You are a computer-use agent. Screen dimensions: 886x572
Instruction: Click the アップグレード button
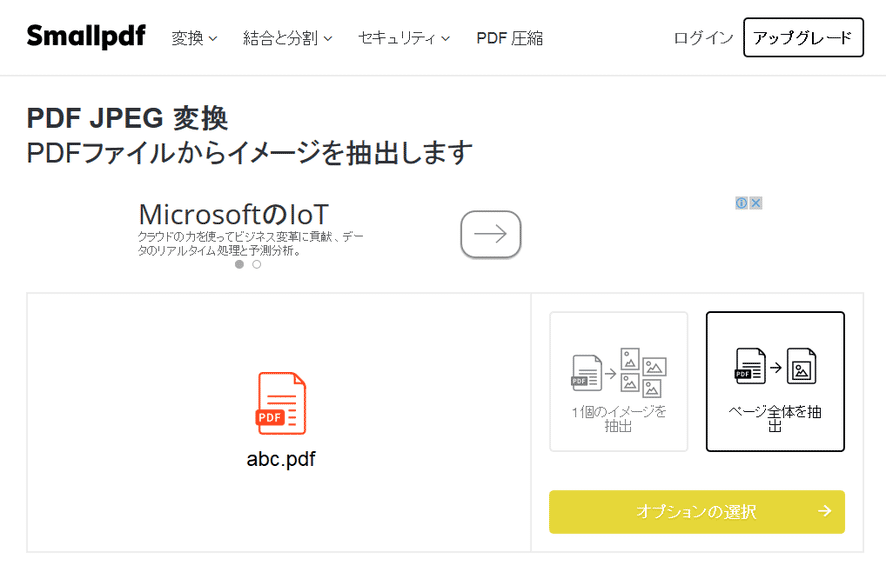[803, 37]
